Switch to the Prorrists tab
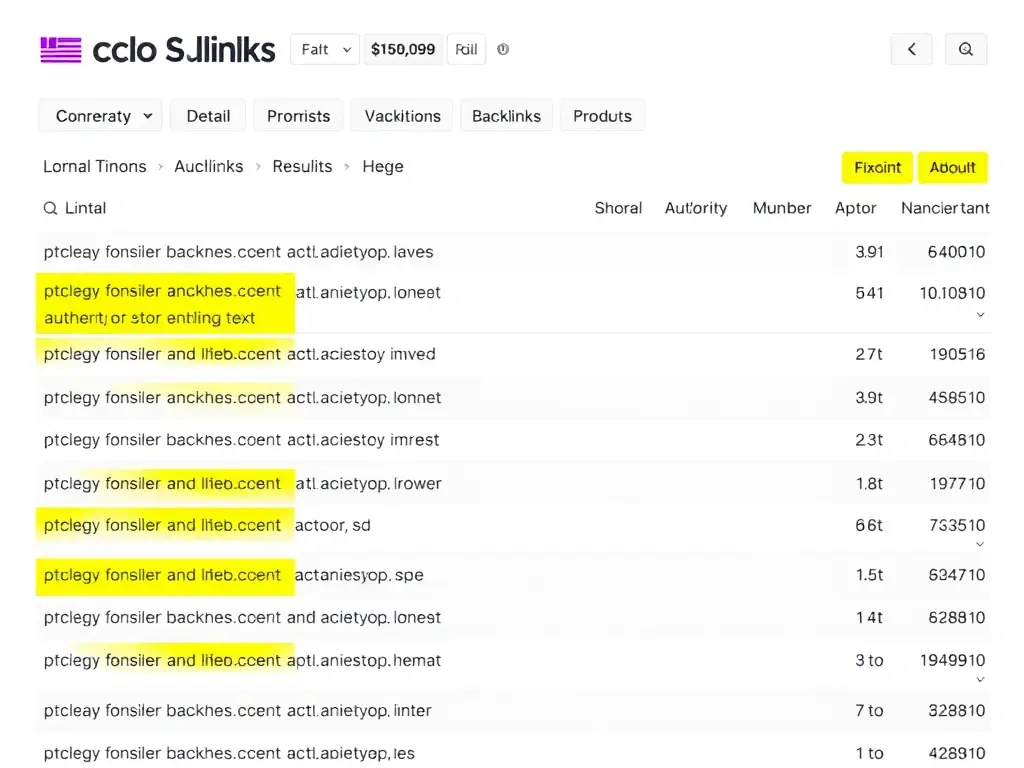This screenshot has width=1024, height=768. (298, 116)
